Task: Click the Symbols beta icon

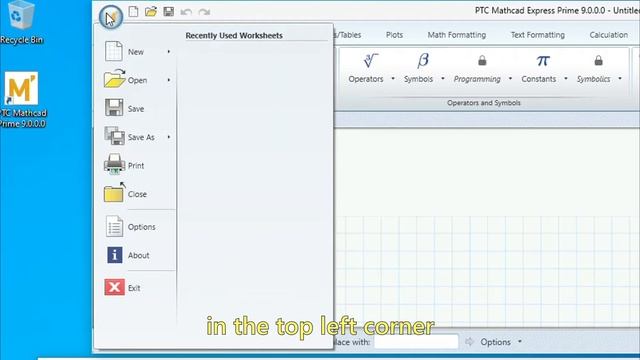Action: 423,61
